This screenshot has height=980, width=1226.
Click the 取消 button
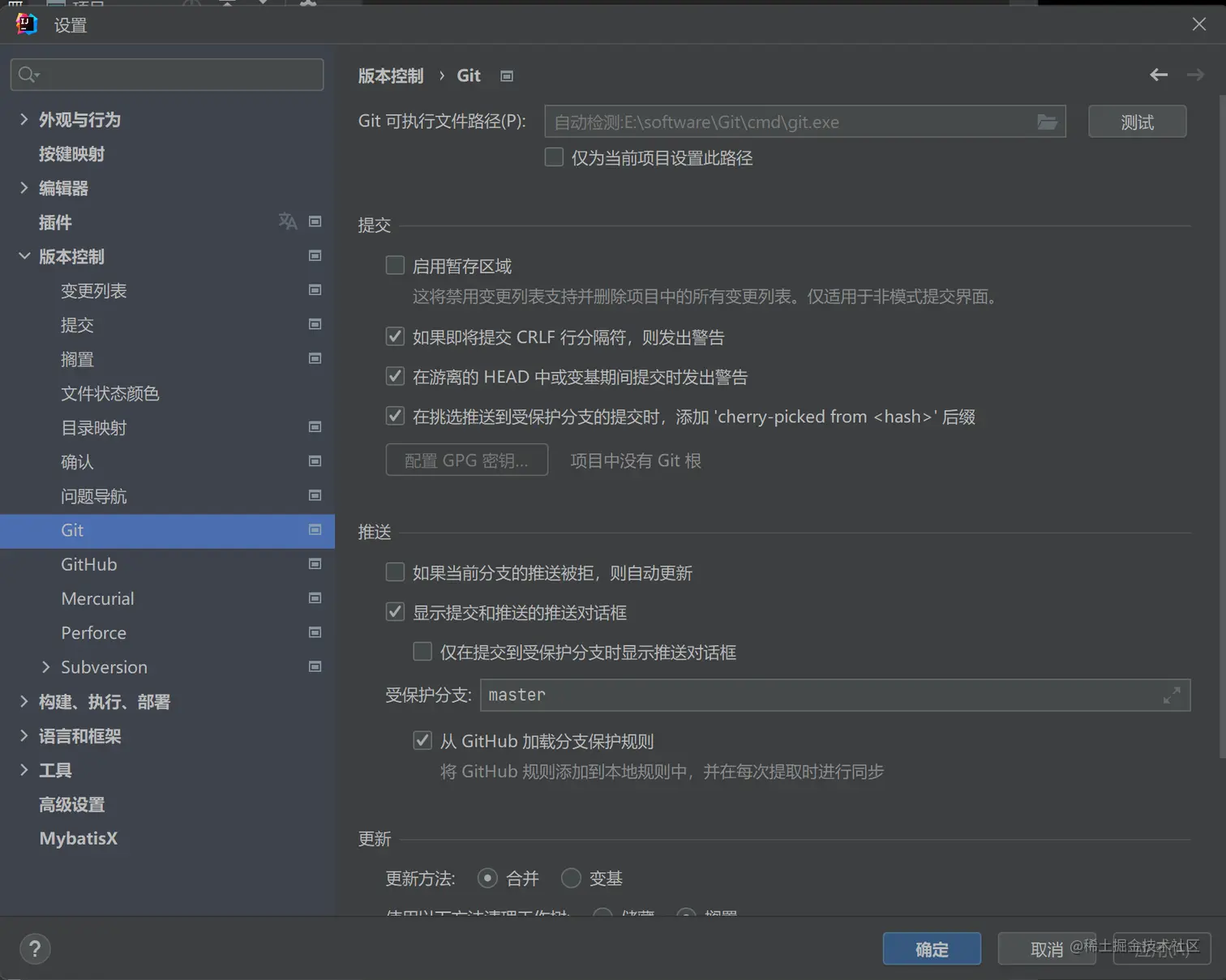(x=1047, y=948)
